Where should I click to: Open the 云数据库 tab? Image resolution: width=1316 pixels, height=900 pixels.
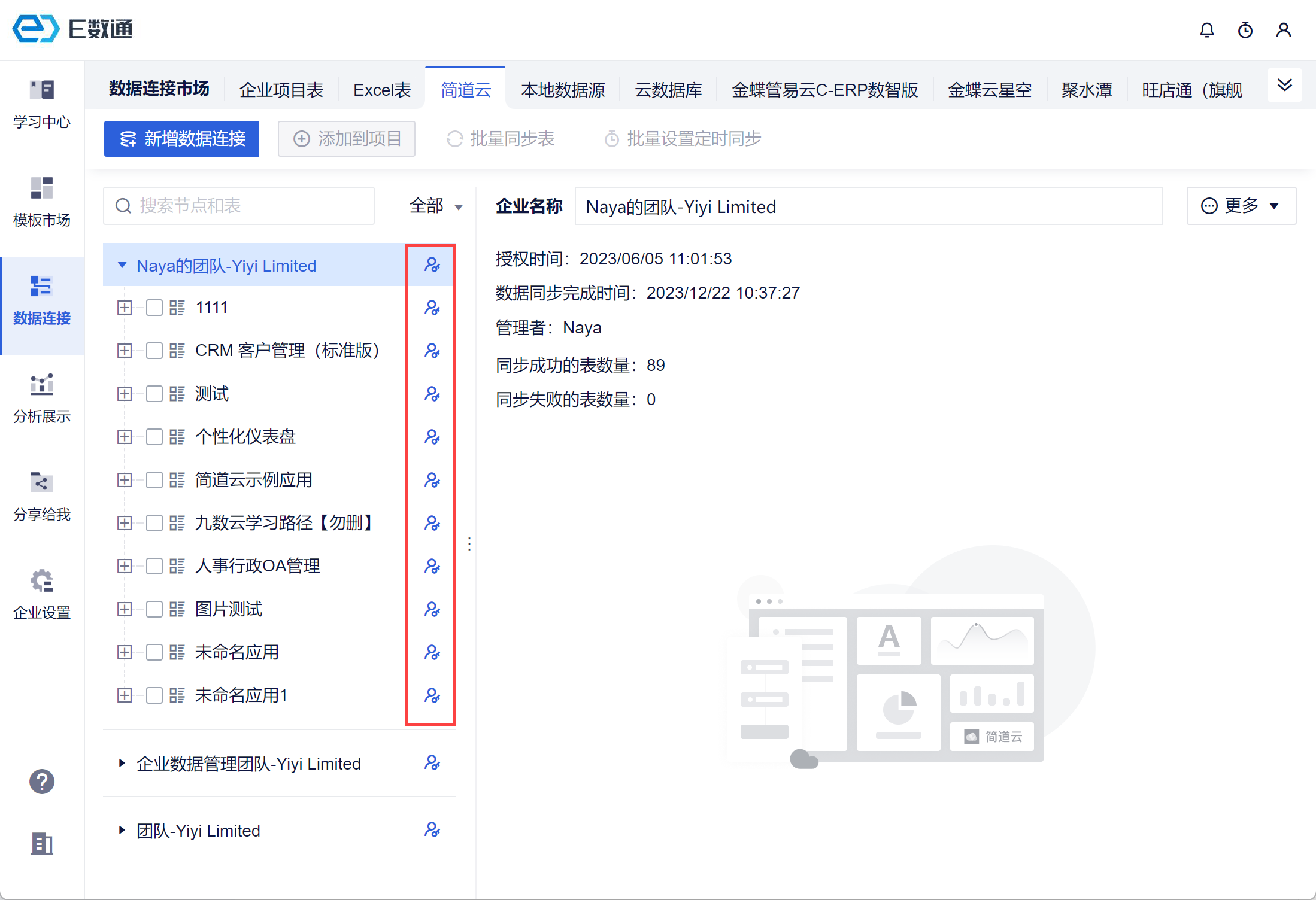click(x=668, y=90)
